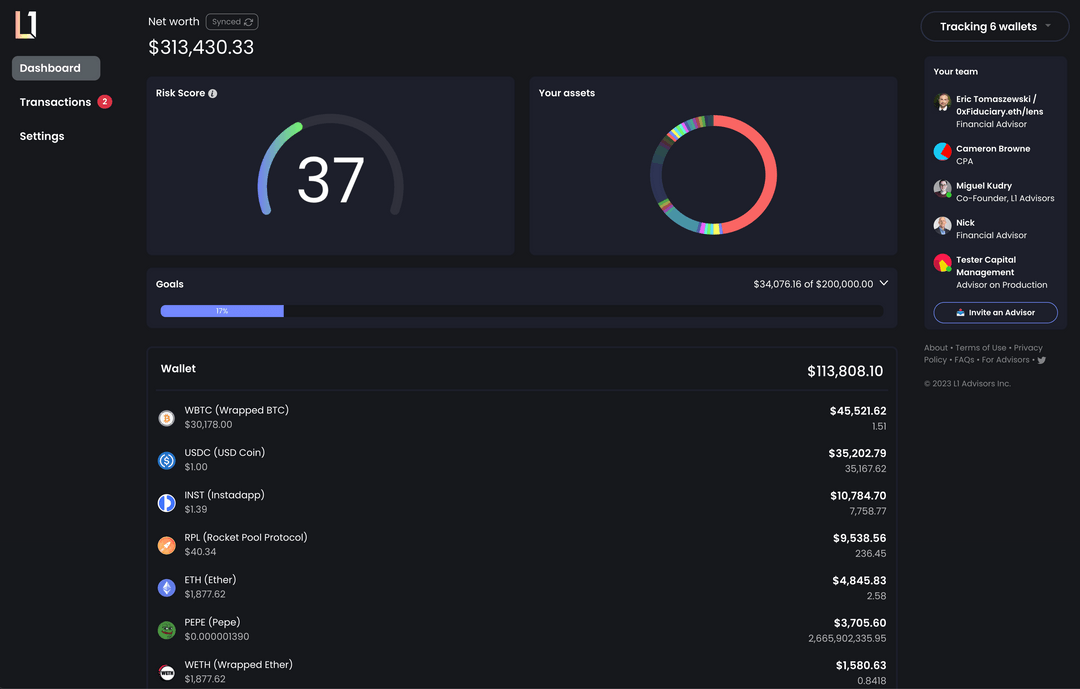1080x689 pixels.
Task: Open the For Advisors link
Action: pyautogui.click(x=1005, y=360)
